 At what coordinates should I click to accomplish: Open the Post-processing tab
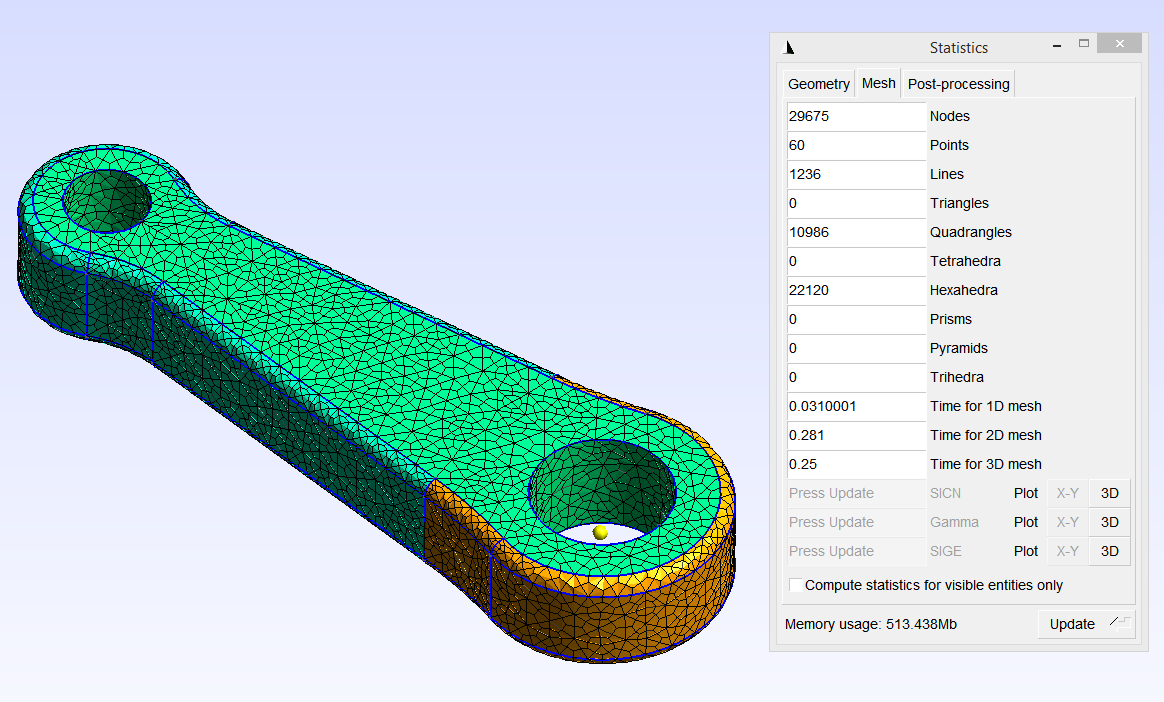957,84
